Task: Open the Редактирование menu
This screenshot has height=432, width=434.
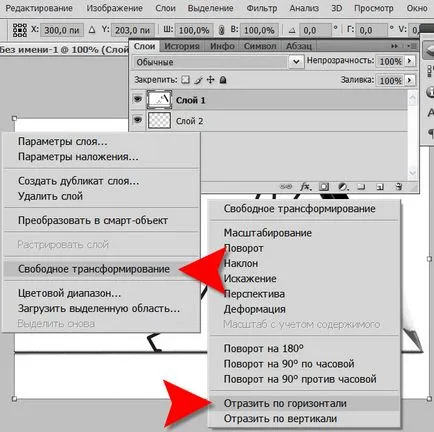Action: [39, 8]
